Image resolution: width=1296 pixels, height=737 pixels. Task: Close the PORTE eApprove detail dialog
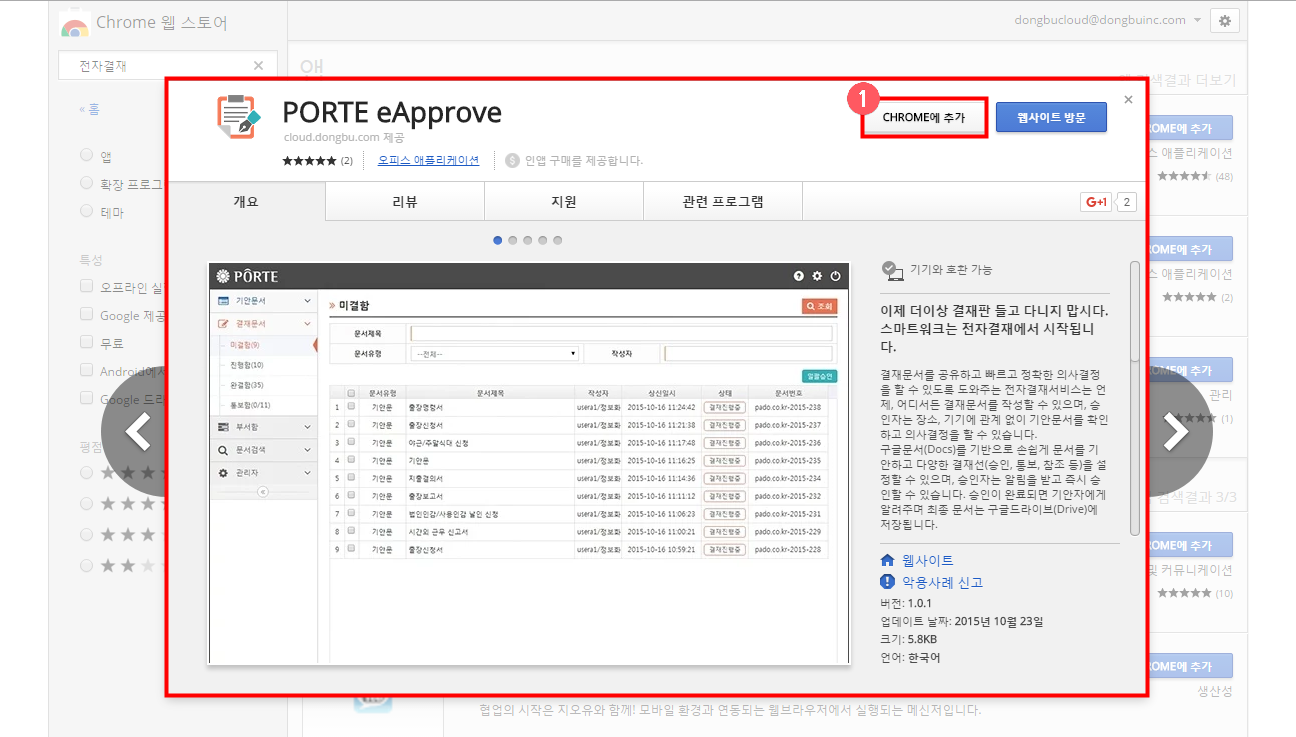[1128, 99]
